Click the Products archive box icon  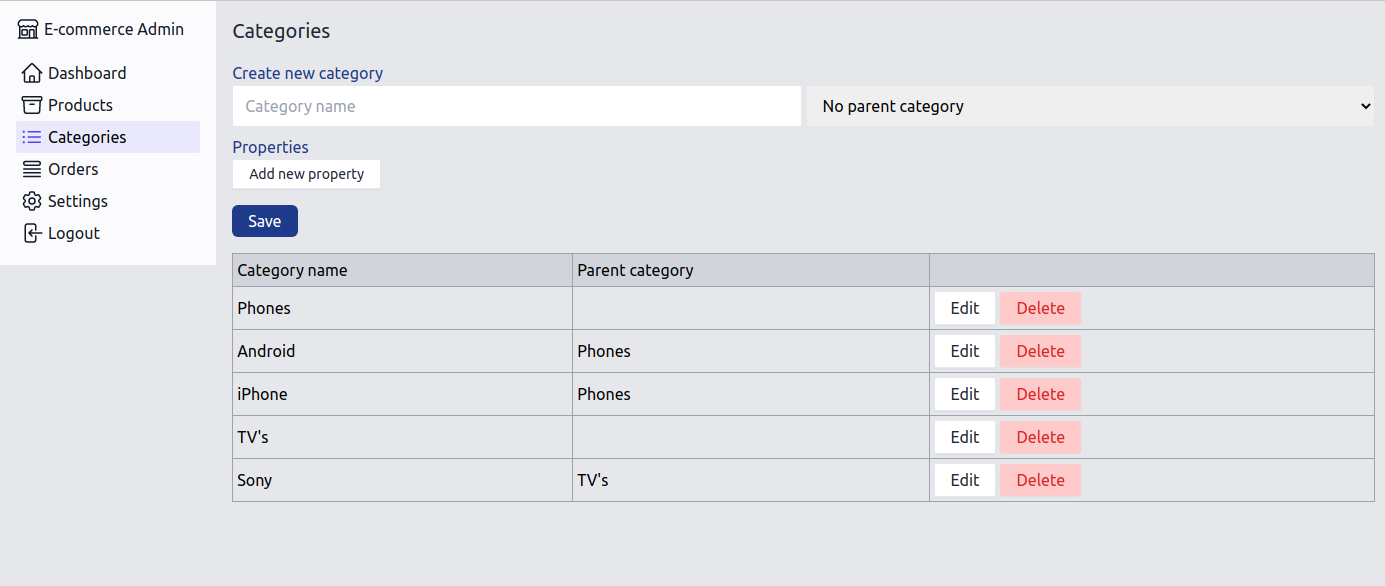[x=32, y=105]
